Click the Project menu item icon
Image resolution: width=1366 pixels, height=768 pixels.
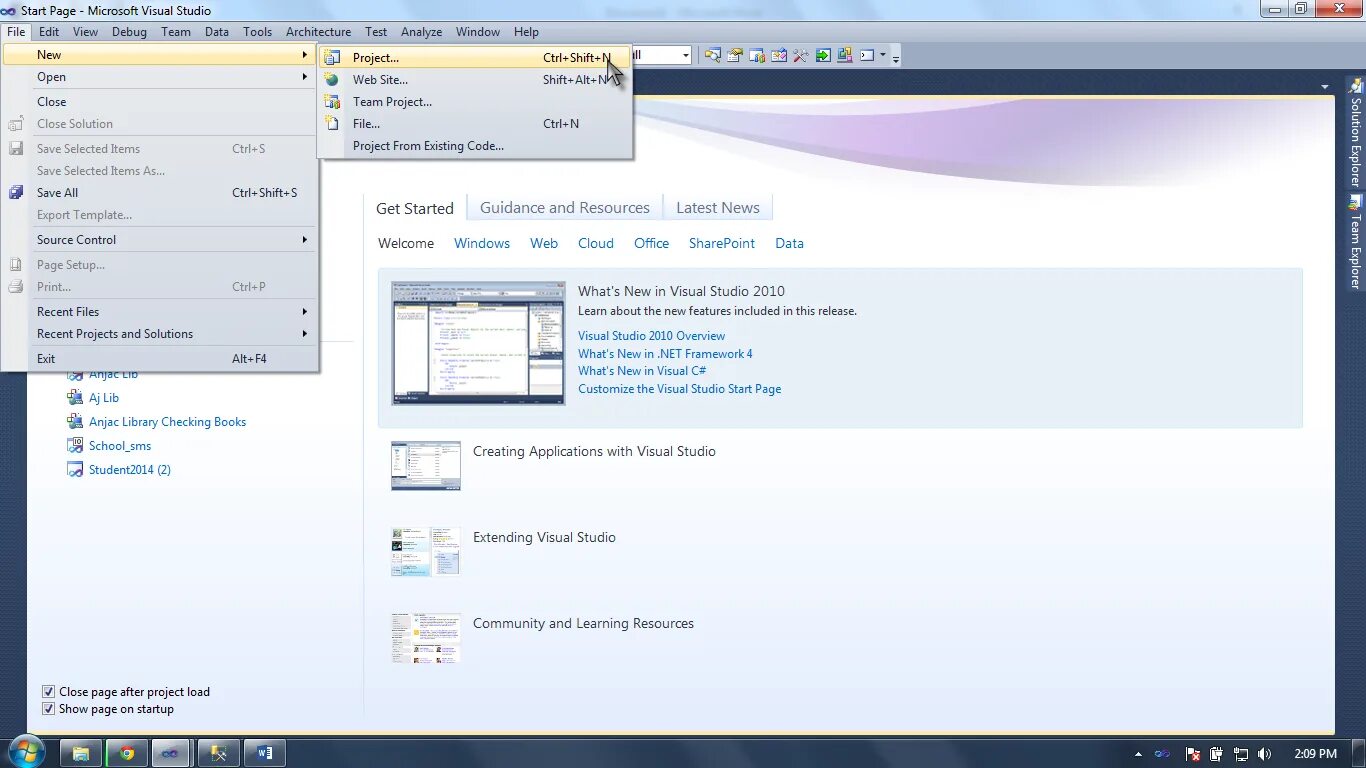click(x=332, y=58)
